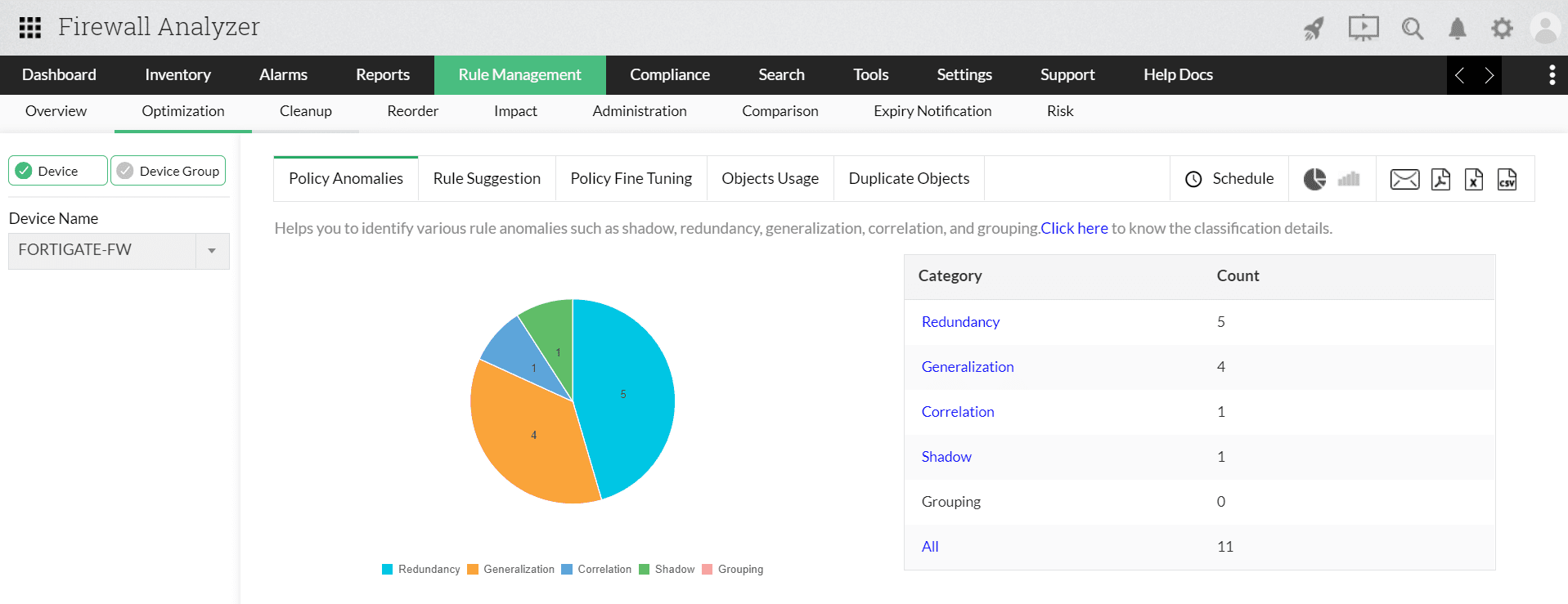This screenshot has width=1568, height=604.
Task: Go to the Compliance menu
Action: click(x=669, y=75)
